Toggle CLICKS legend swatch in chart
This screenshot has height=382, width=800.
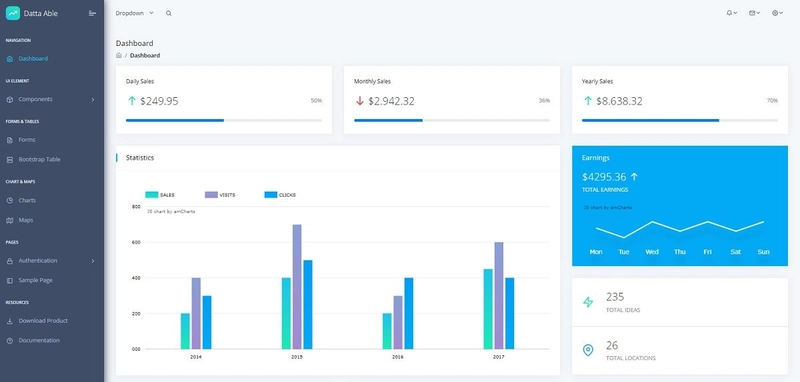click(271, 195)
